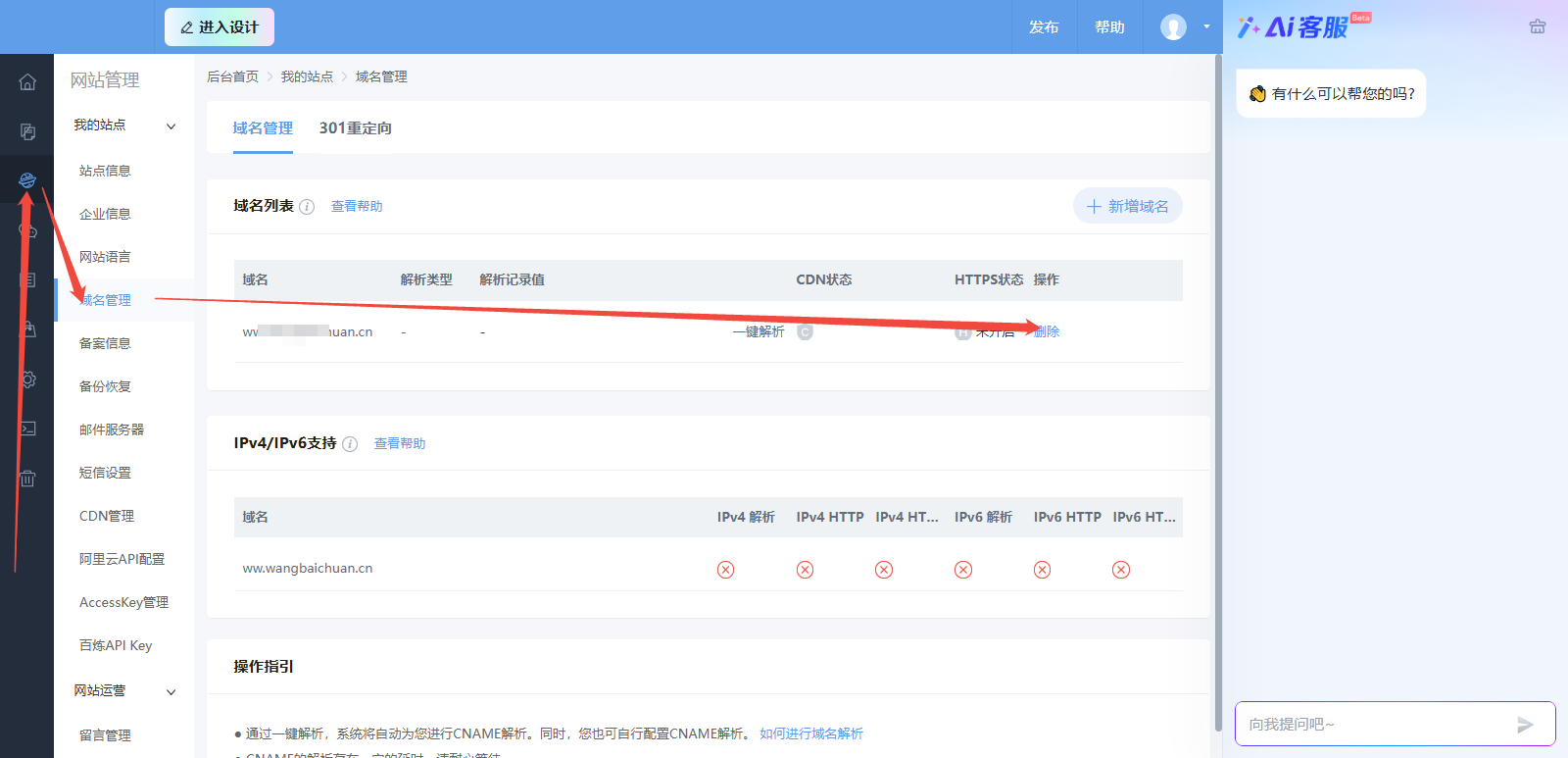Click the info icon beside IPv4/IPv6支持

click(350, 444)
